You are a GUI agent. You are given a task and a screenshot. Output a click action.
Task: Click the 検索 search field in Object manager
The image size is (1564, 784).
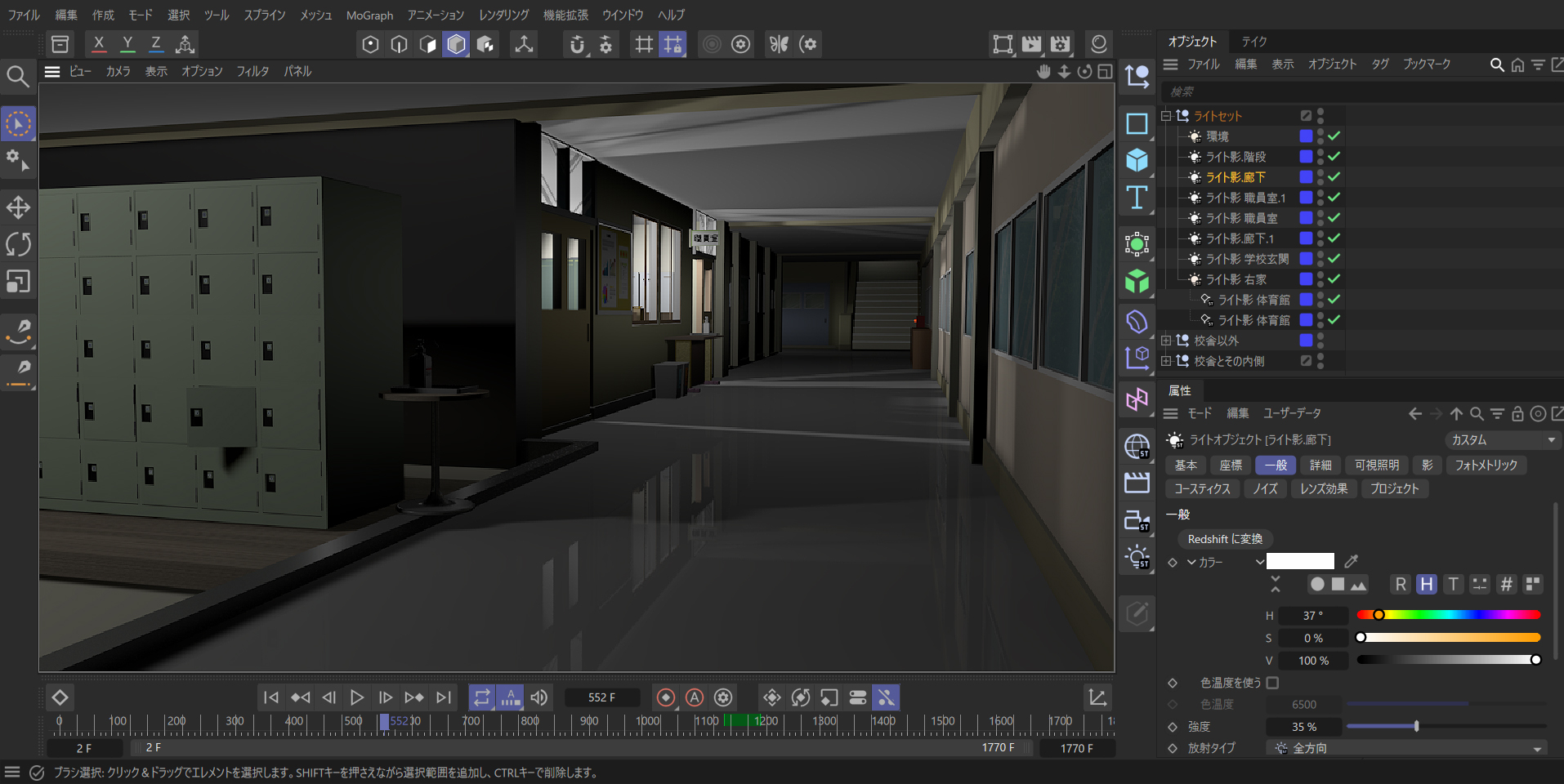click(1356, 91)
